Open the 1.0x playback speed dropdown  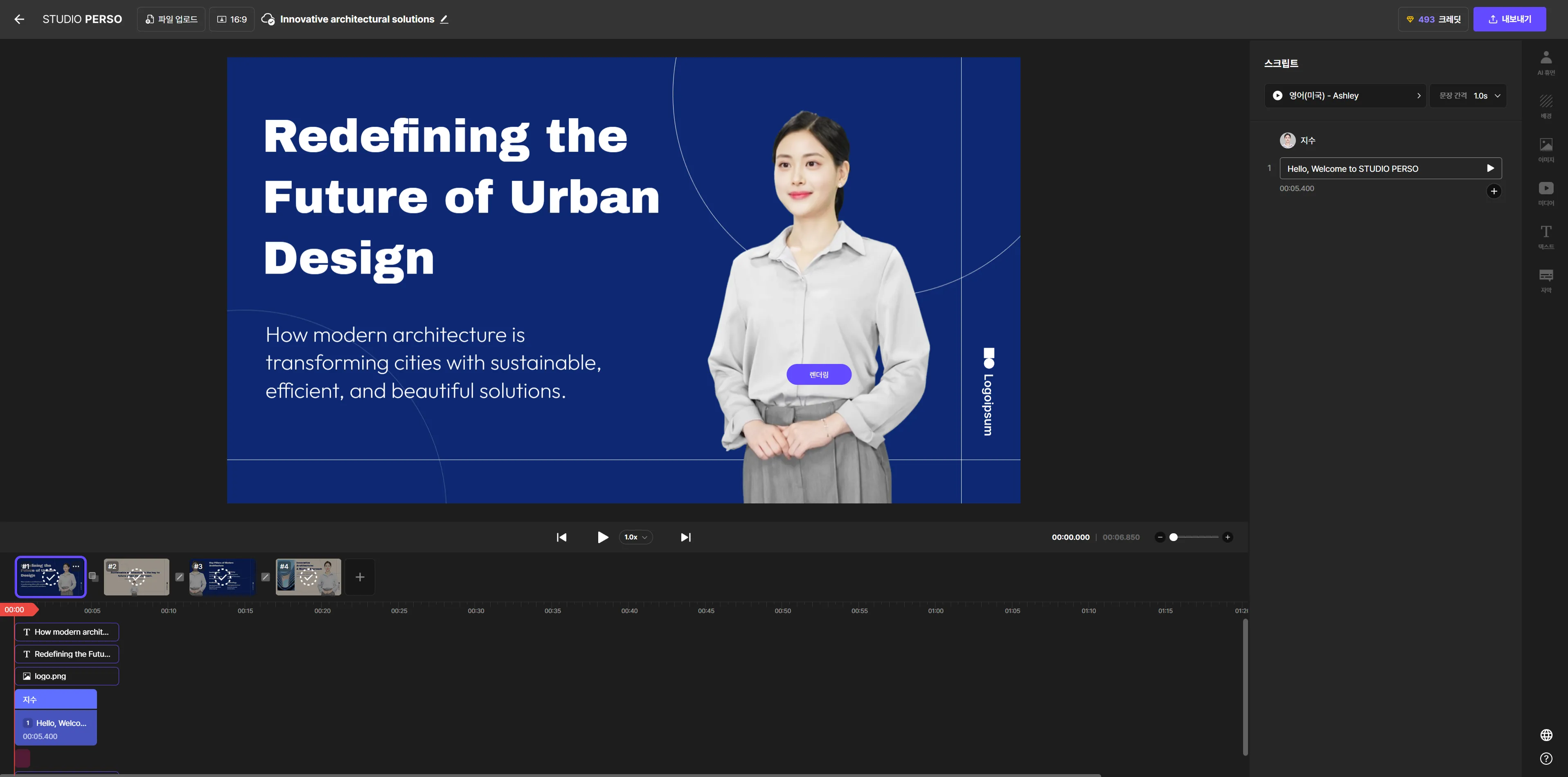tap(635, 537)
